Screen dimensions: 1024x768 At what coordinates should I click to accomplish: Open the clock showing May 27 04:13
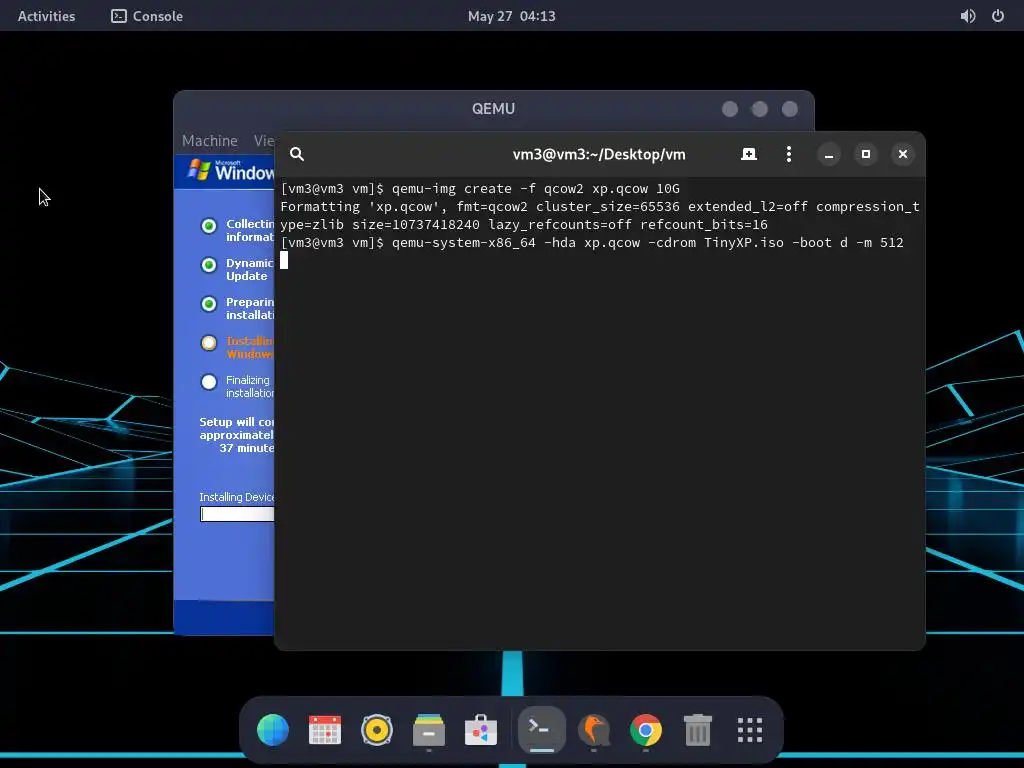point(511,16)
